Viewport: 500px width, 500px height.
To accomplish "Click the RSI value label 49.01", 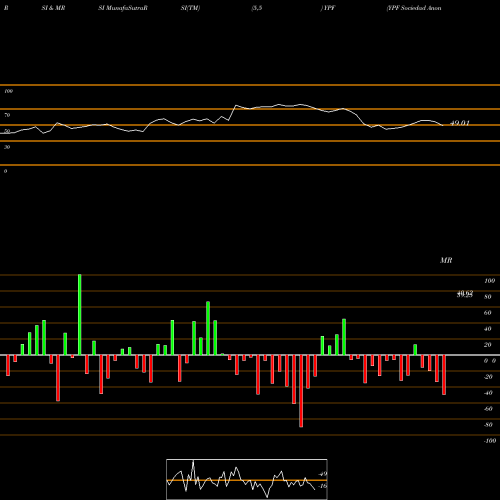I will (x=460, y=123).
